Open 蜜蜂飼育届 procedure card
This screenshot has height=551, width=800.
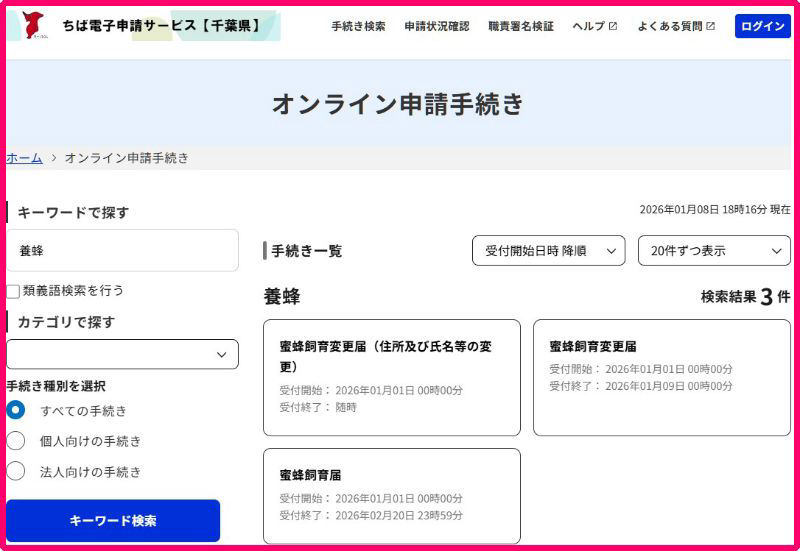coord(391,495)
